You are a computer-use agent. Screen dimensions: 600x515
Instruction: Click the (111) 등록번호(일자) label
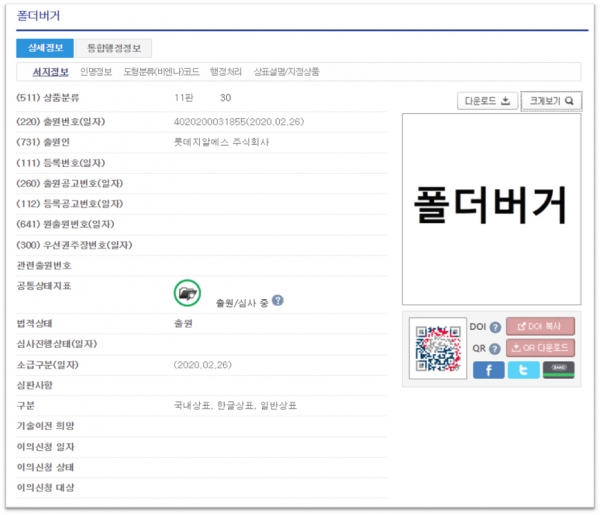coord(60,163)
